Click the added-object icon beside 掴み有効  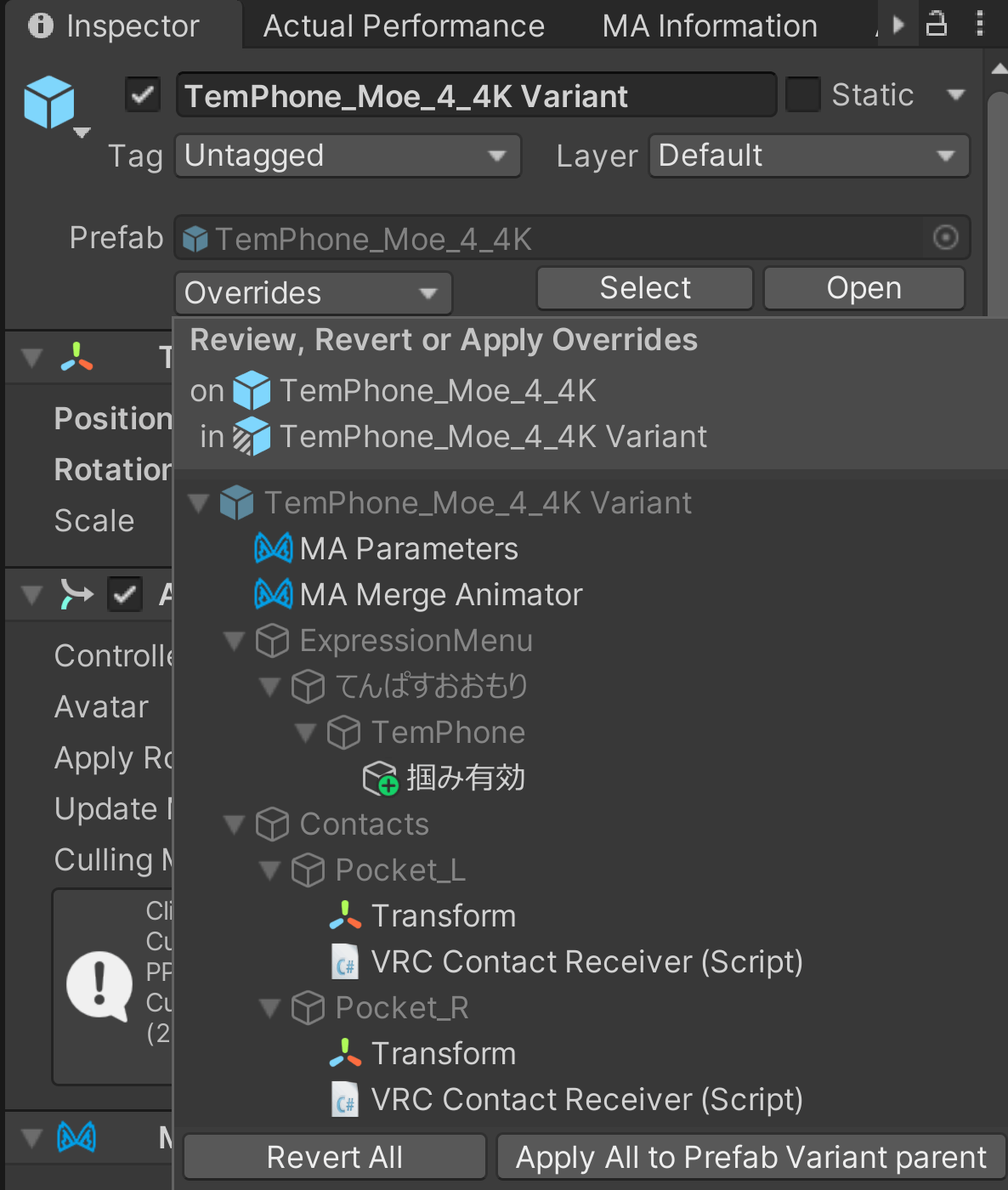(381, 779)
